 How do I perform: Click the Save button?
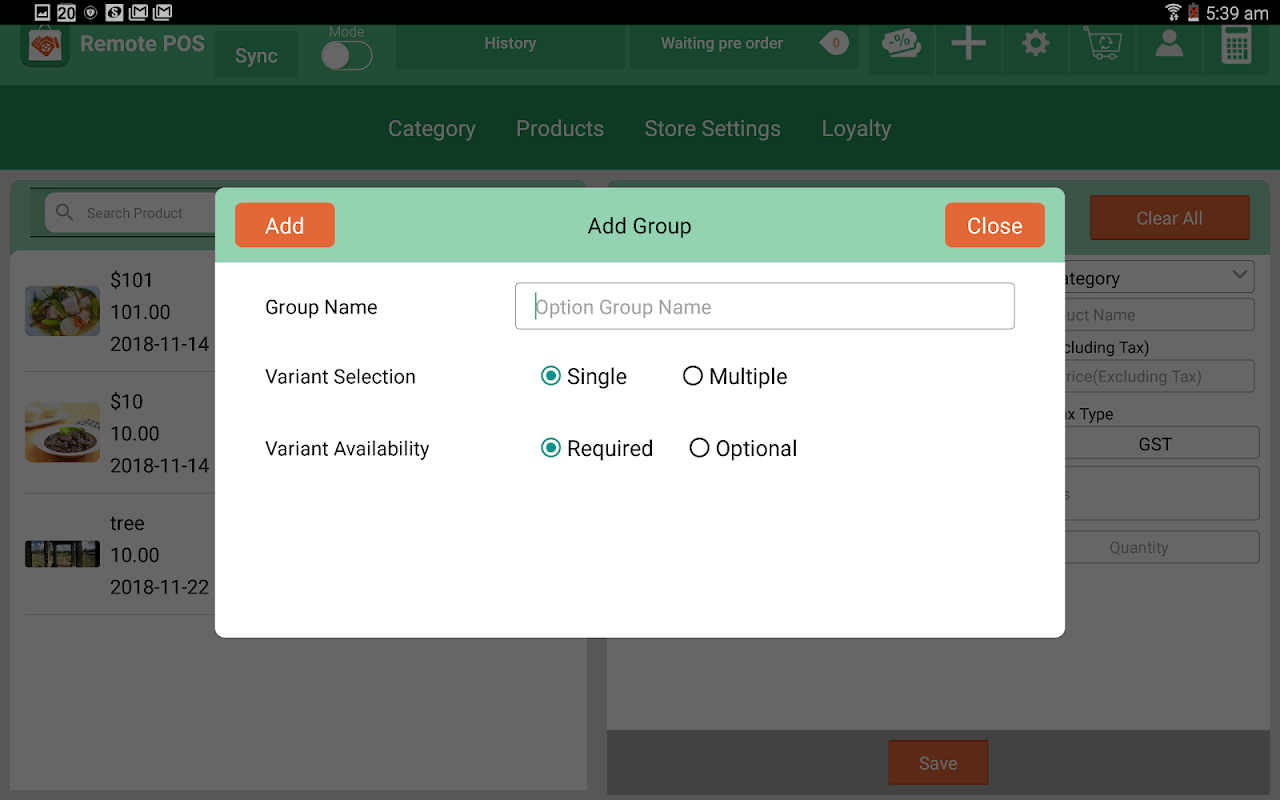pos(938,763)
